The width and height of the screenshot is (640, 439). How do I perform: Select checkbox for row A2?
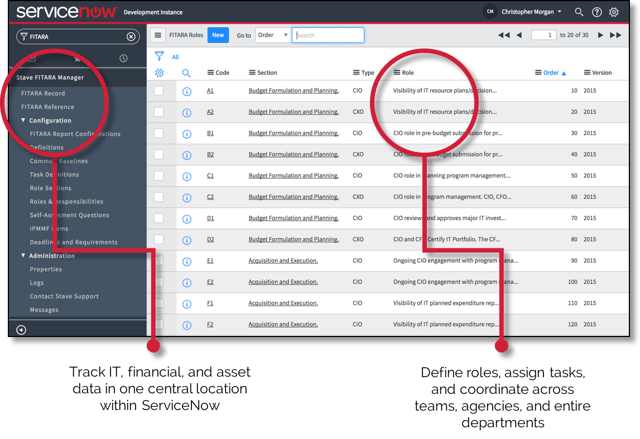[159, 112]
